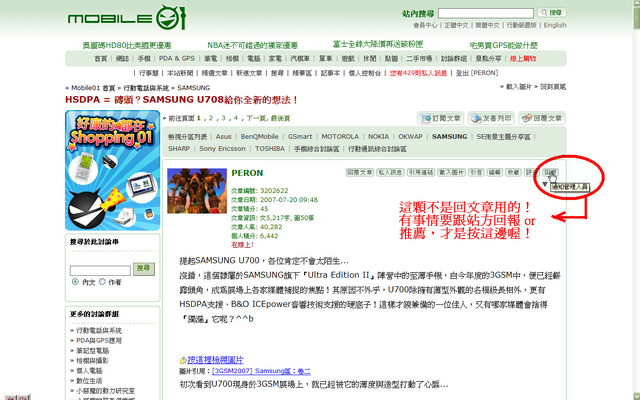Open the 個人控制台 link

pos(364,73)
